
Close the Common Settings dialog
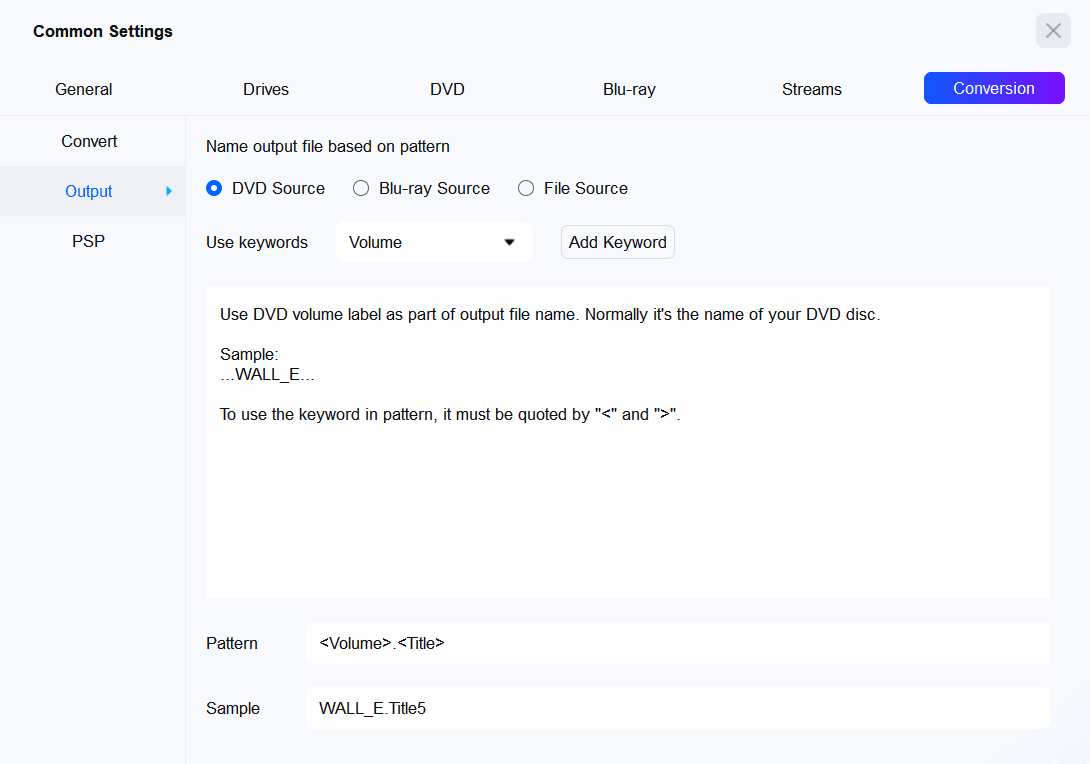tap(1052, 31)
